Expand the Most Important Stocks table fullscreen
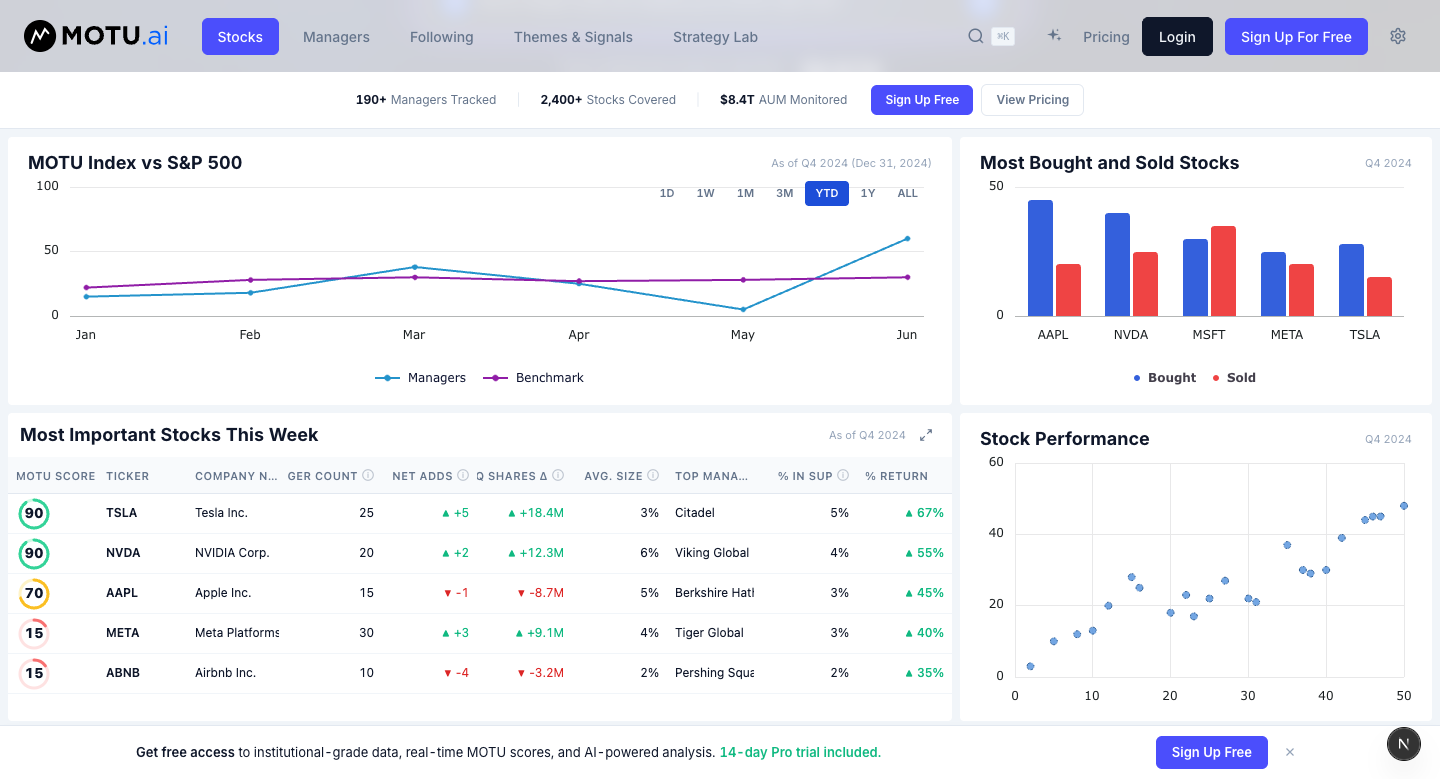 click(926, 435)
